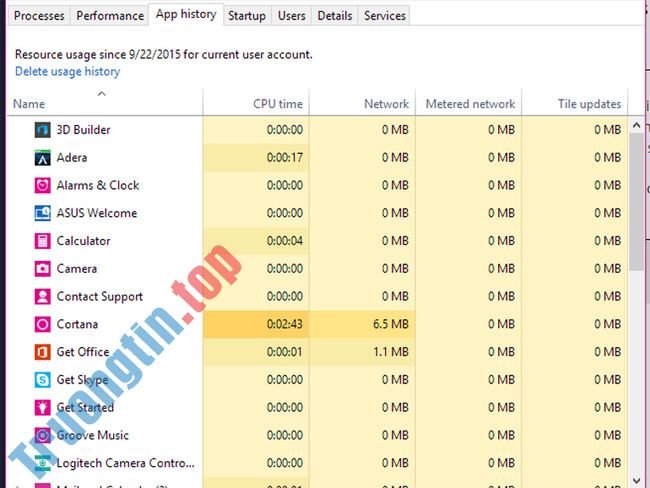This screenshot has height=488, width=650.
Task: Click the vertical scrollbar thumb
Action: (637, 202)
